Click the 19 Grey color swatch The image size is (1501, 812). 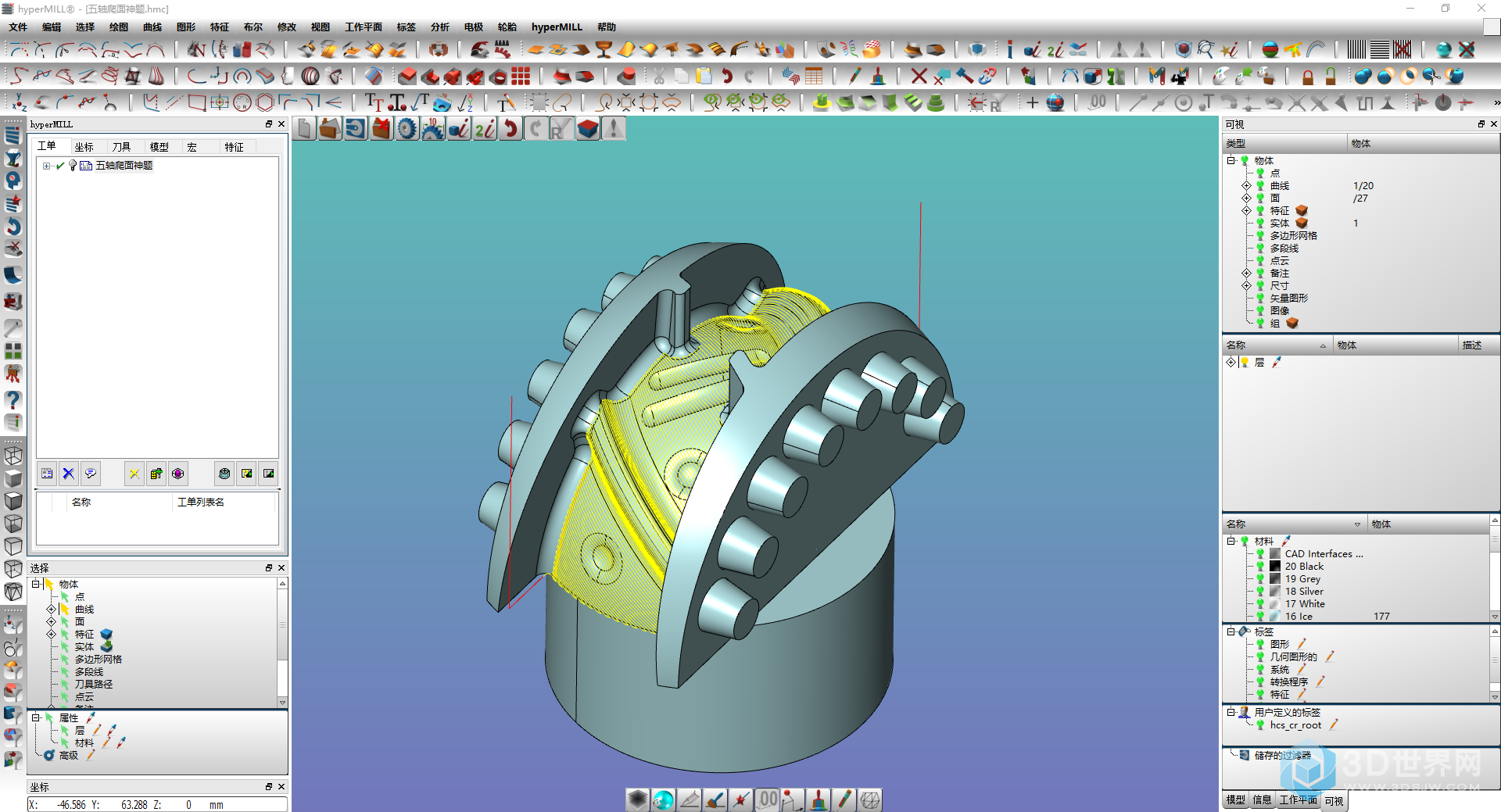[x=1275, y=578]
